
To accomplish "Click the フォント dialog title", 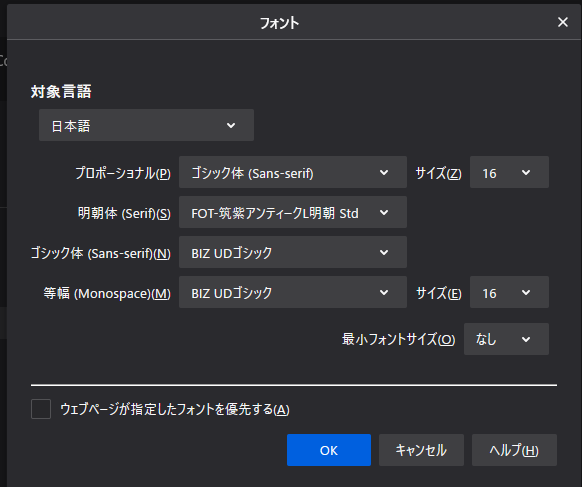I will coord(279,23).
